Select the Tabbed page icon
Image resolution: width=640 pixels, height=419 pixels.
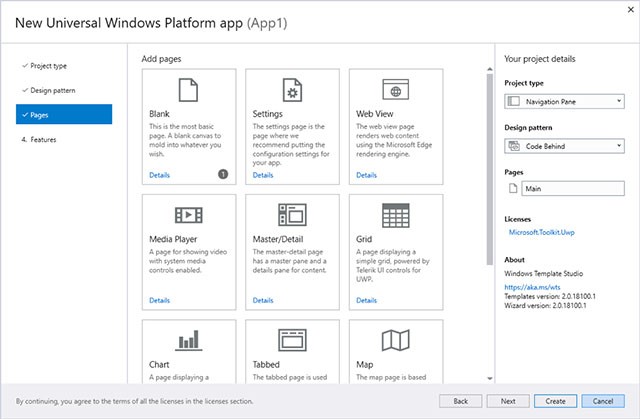291,340
